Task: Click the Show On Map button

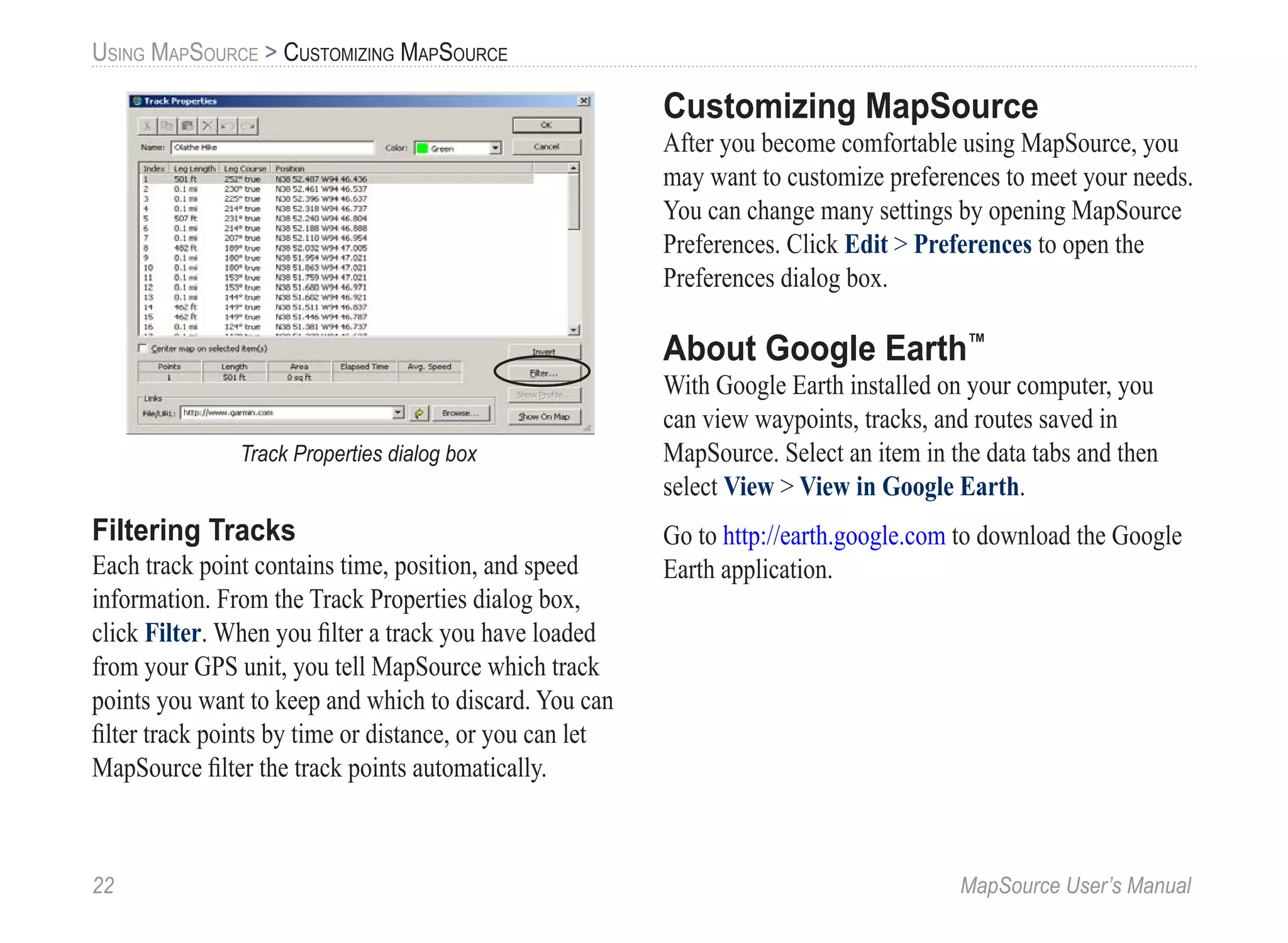Action: click(x=544, y=416)
